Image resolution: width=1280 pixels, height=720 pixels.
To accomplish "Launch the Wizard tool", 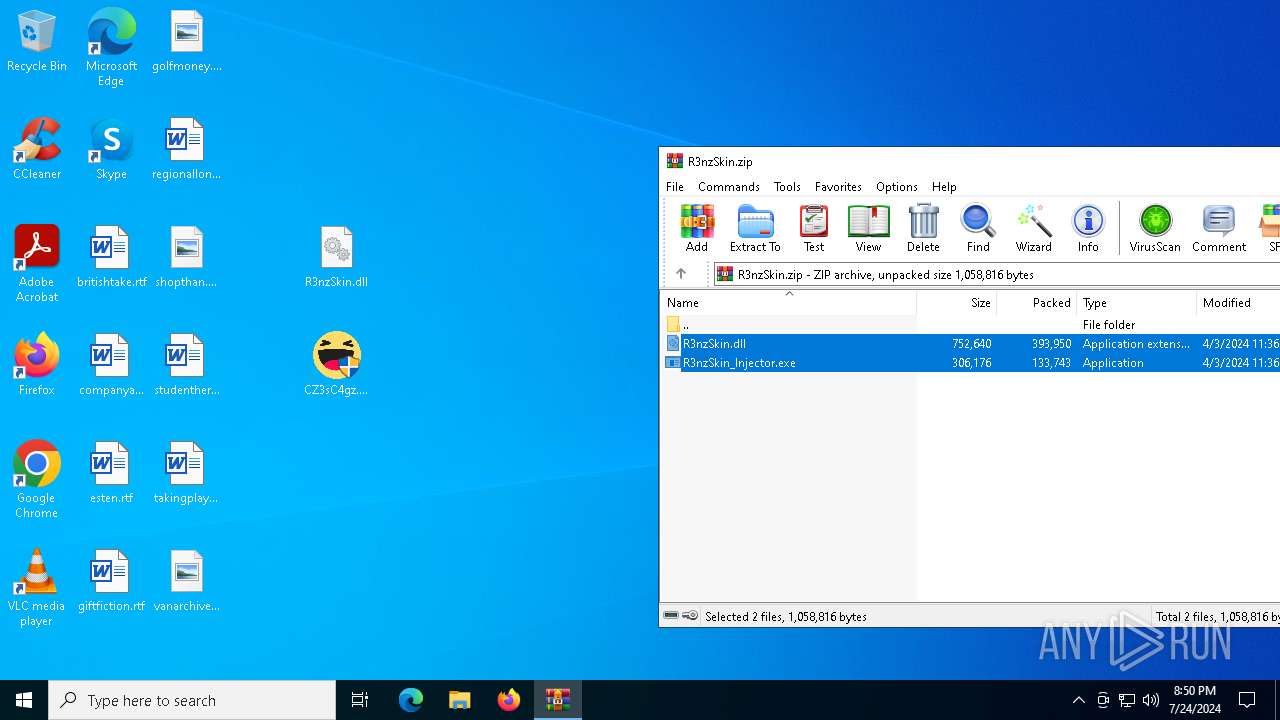I will tap(1033, 228).
